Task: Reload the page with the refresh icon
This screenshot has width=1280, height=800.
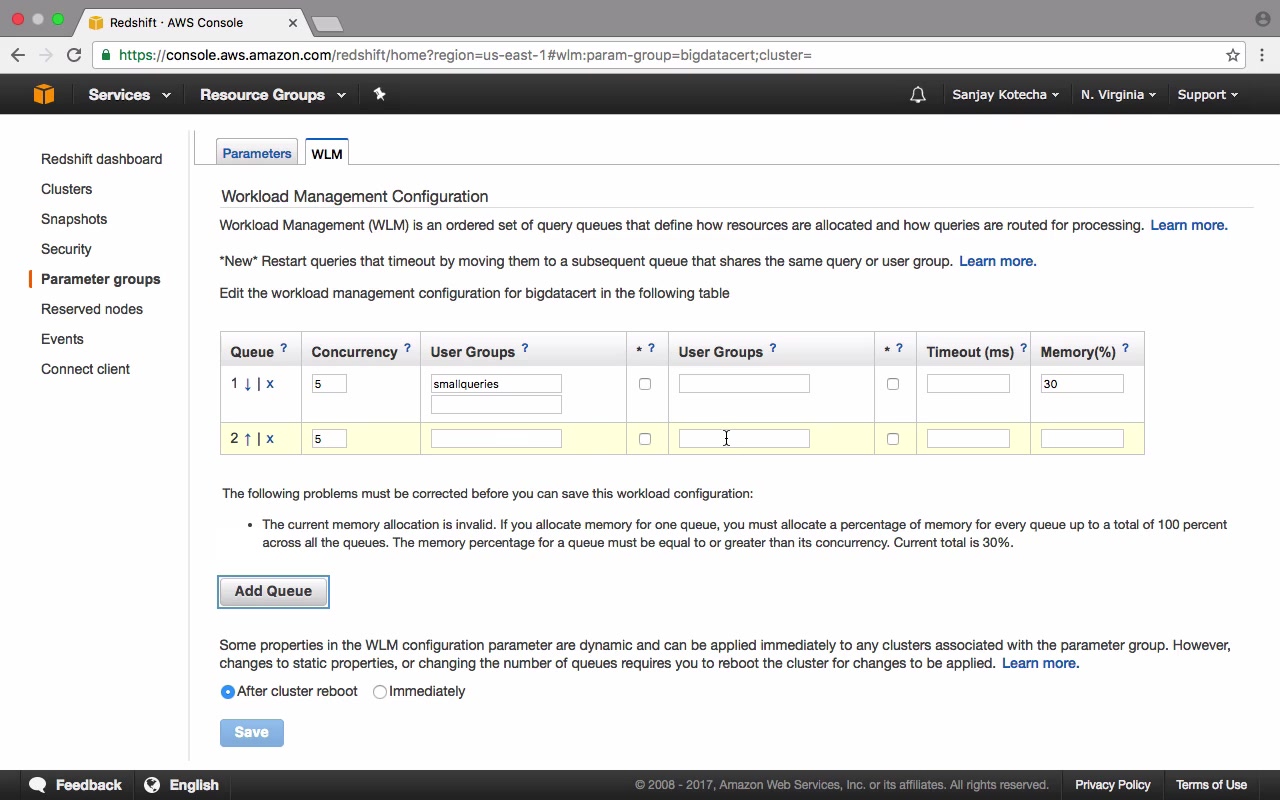Action: click(74, 55)
